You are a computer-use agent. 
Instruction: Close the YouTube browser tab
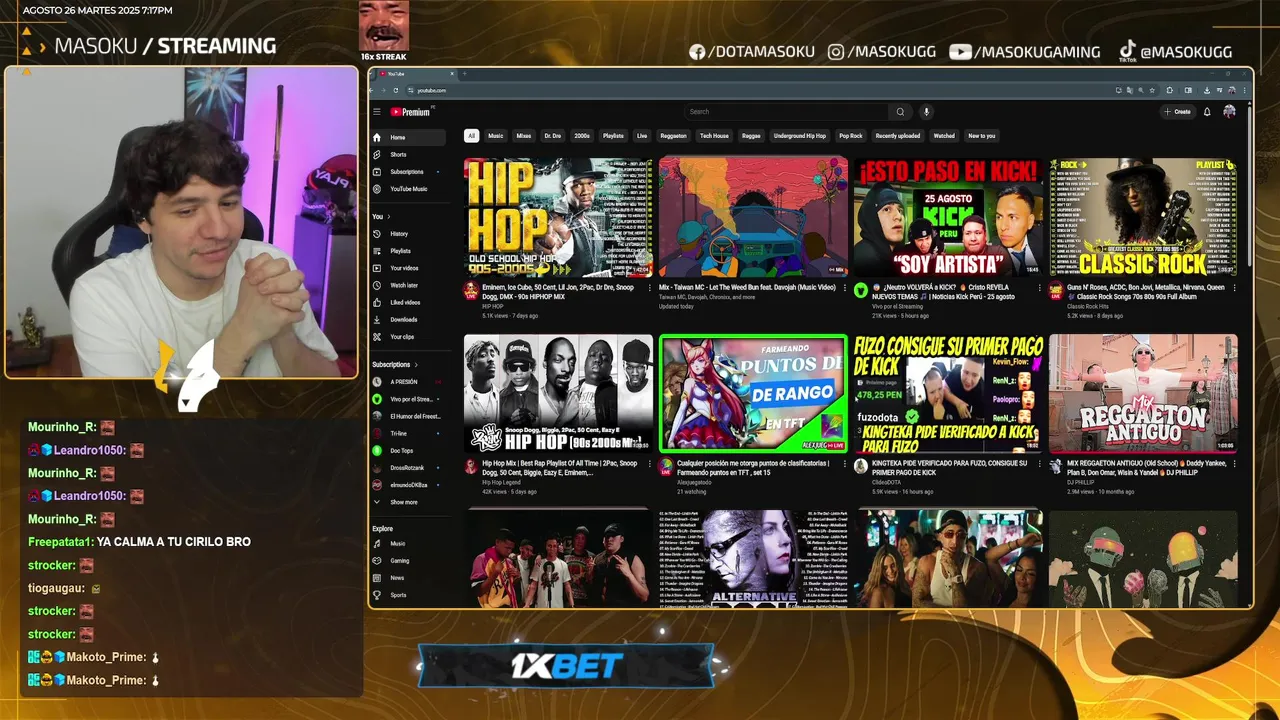pos(452,74)
